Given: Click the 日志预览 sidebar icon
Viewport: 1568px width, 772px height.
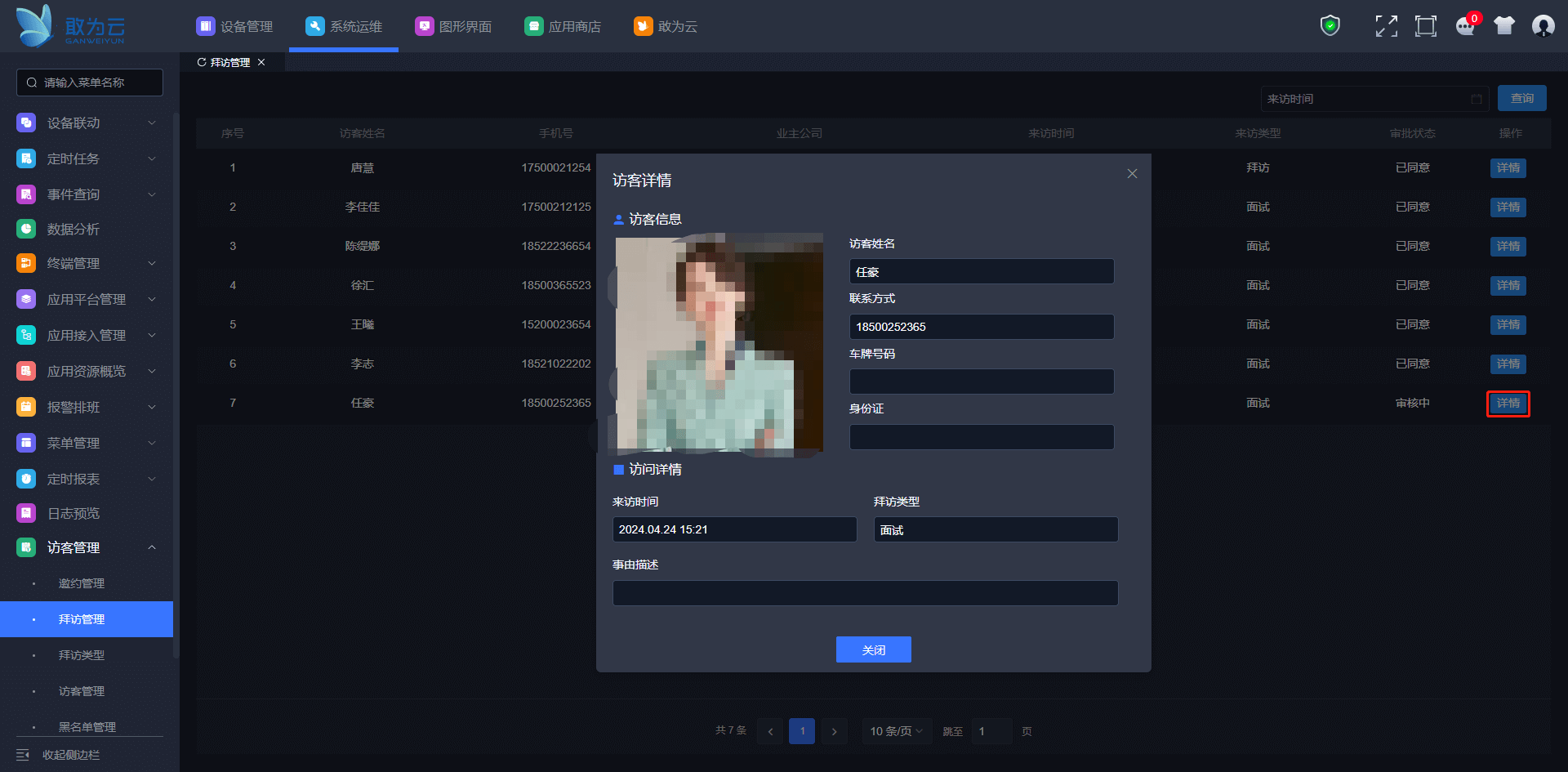Looking at the screenshot, I should tap(26, 513).
